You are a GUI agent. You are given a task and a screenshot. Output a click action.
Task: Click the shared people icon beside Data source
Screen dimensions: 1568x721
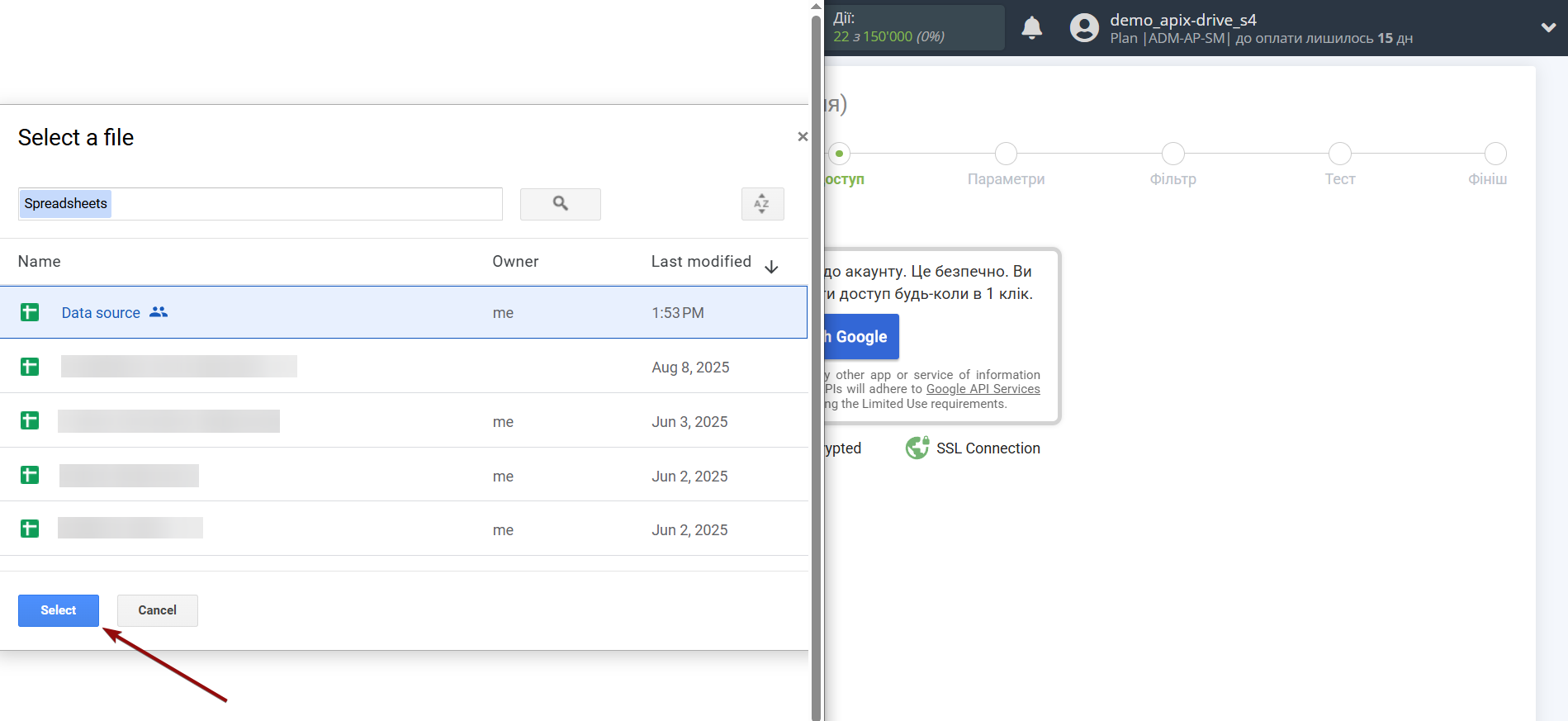pyautogui.click(x=159, y=312)
